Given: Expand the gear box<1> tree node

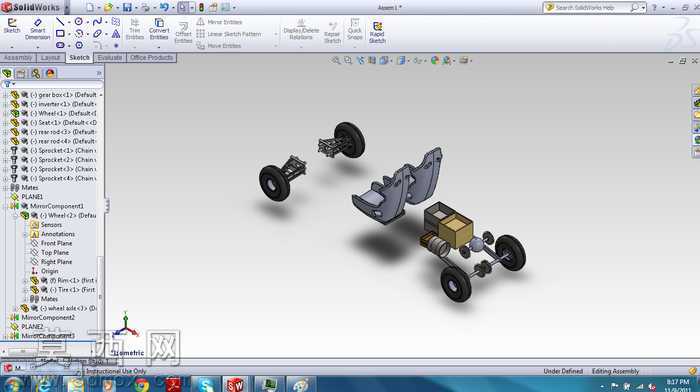Looking at the screenshot, I should click(x=6, y=95).
